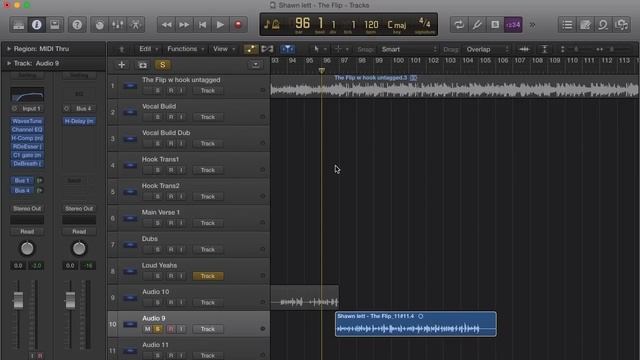The image size is (640, 360).
Task: Click the Main Verse 1 track icon
Action: pos(130,218)
